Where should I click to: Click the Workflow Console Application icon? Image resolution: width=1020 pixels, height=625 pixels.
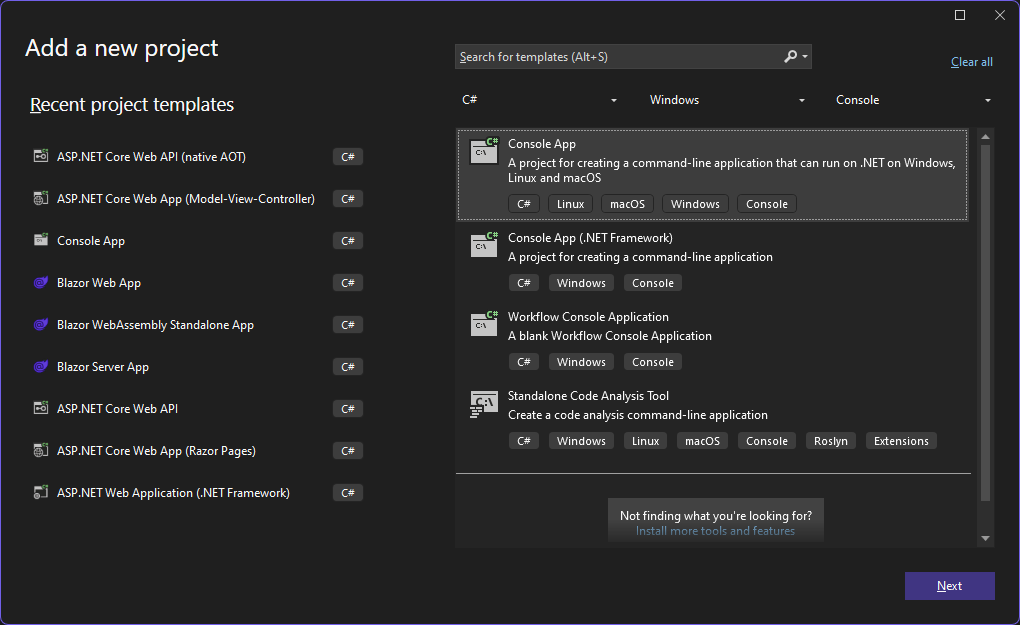484,324
